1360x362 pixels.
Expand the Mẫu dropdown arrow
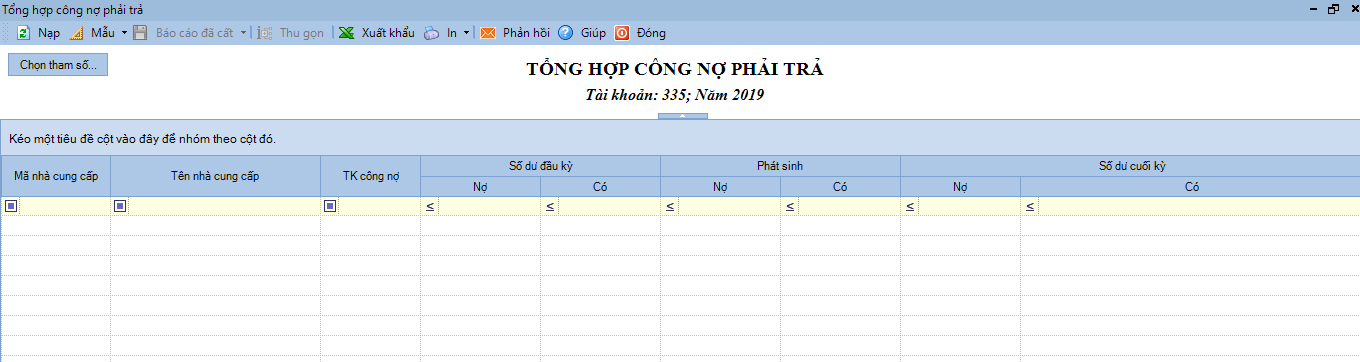pos(124,33)
